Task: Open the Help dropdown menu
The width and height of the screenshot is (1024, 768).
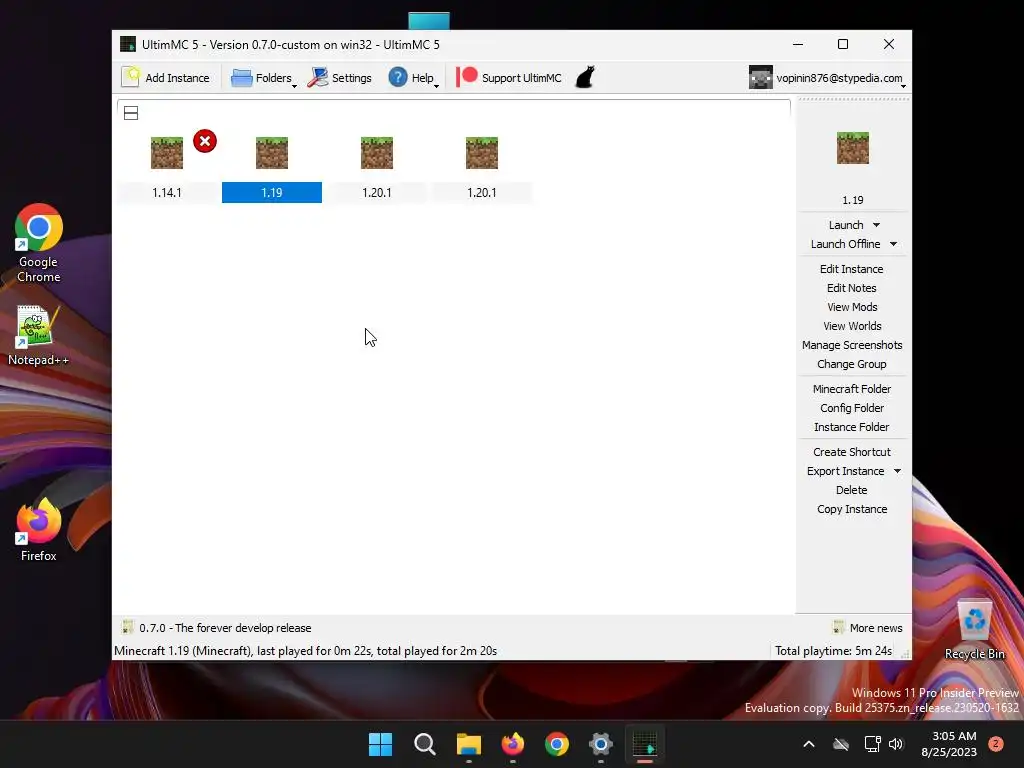Action: click(413, 78)
